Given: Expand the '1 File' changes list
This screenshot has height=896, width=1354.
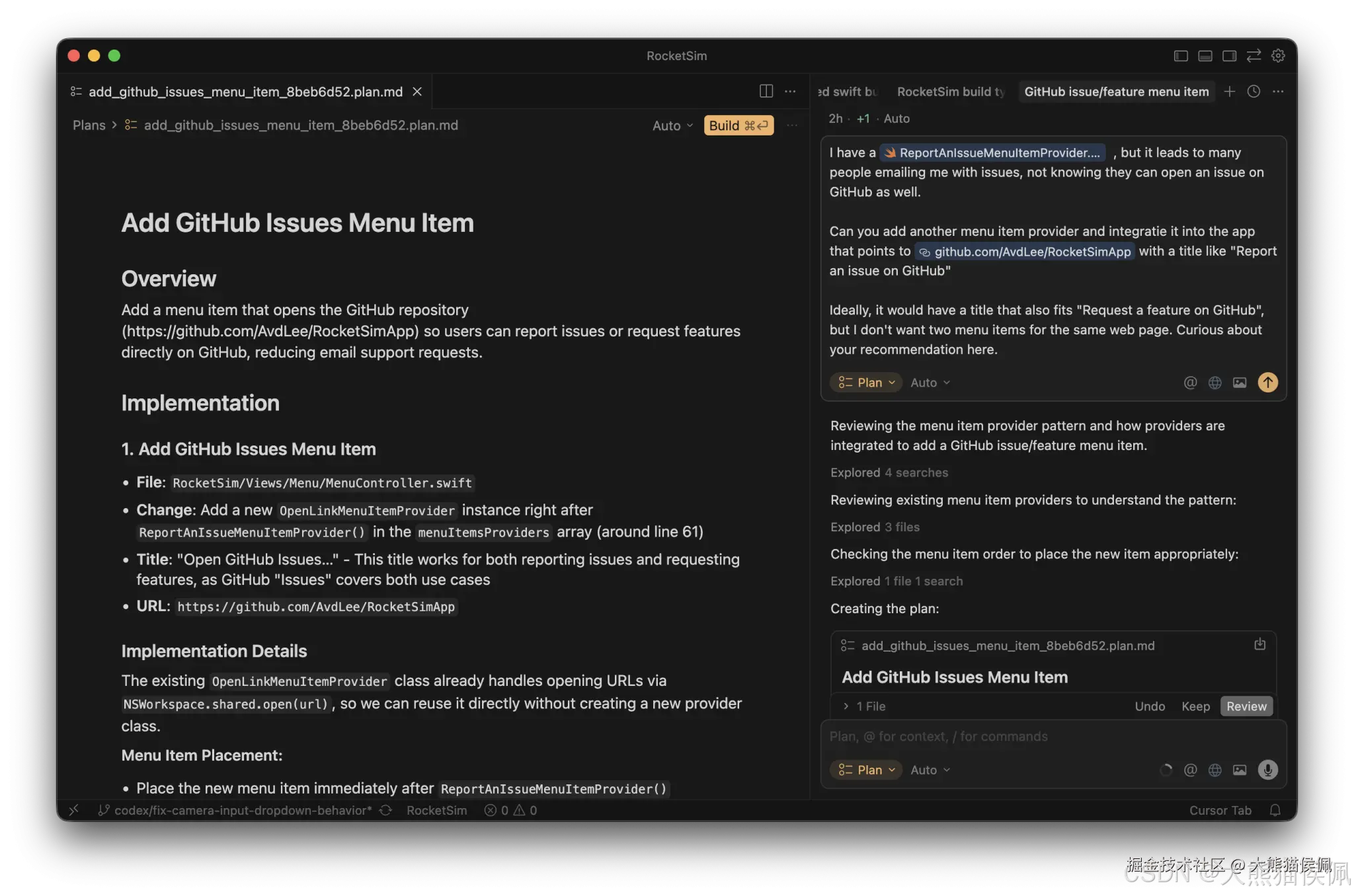Looking at the screenshot, I should click(x=865, y=706).
